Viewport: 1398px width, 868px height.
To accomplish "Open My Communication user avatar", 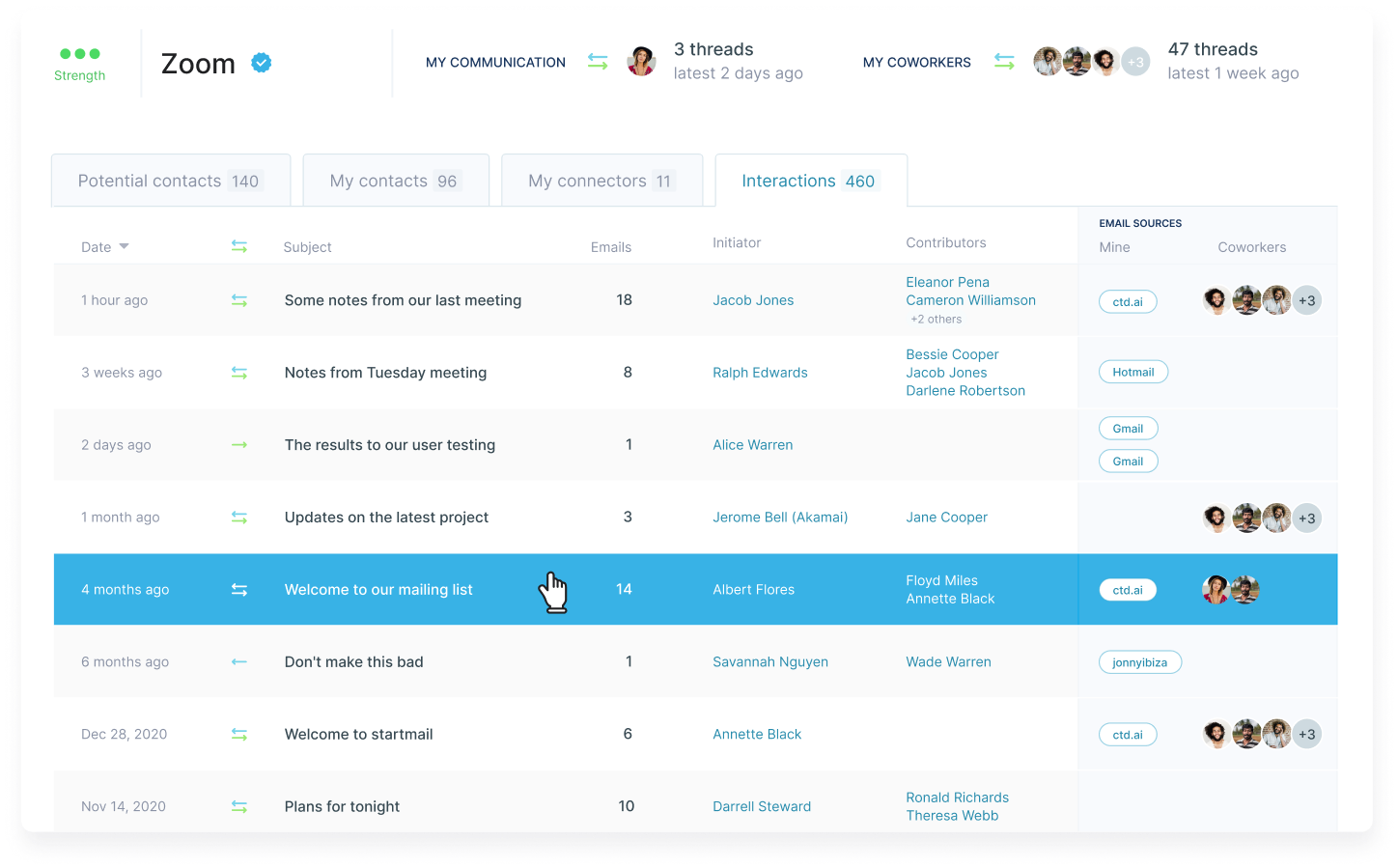I will click(x=641, y=62).
